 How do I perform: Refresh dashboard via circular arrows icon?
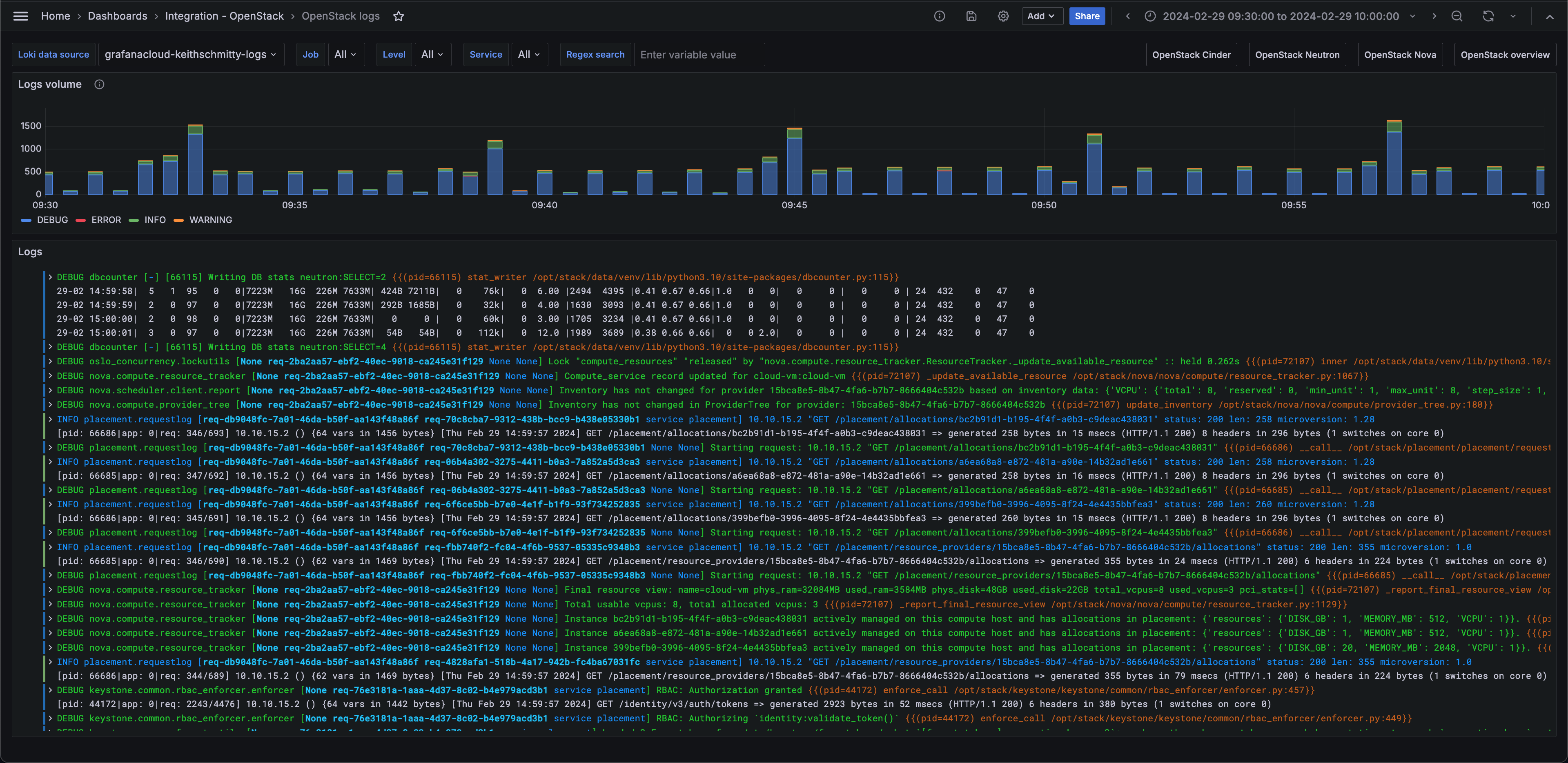pyautogui.click(x=1488, y=16)
